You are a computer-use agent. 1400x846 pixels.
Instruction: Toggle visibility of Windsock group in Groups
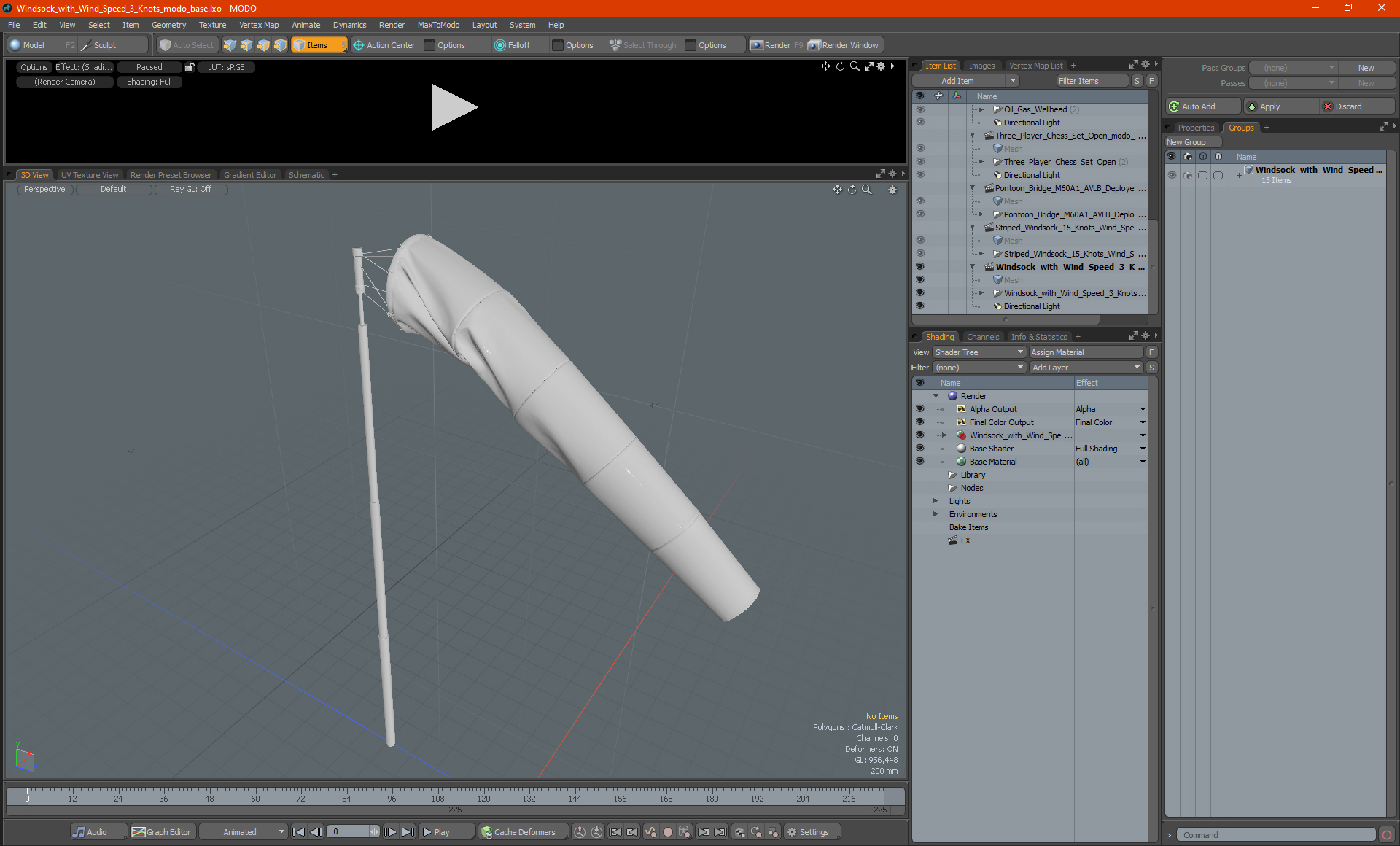pyautogui.click(x=1172, y=175)
